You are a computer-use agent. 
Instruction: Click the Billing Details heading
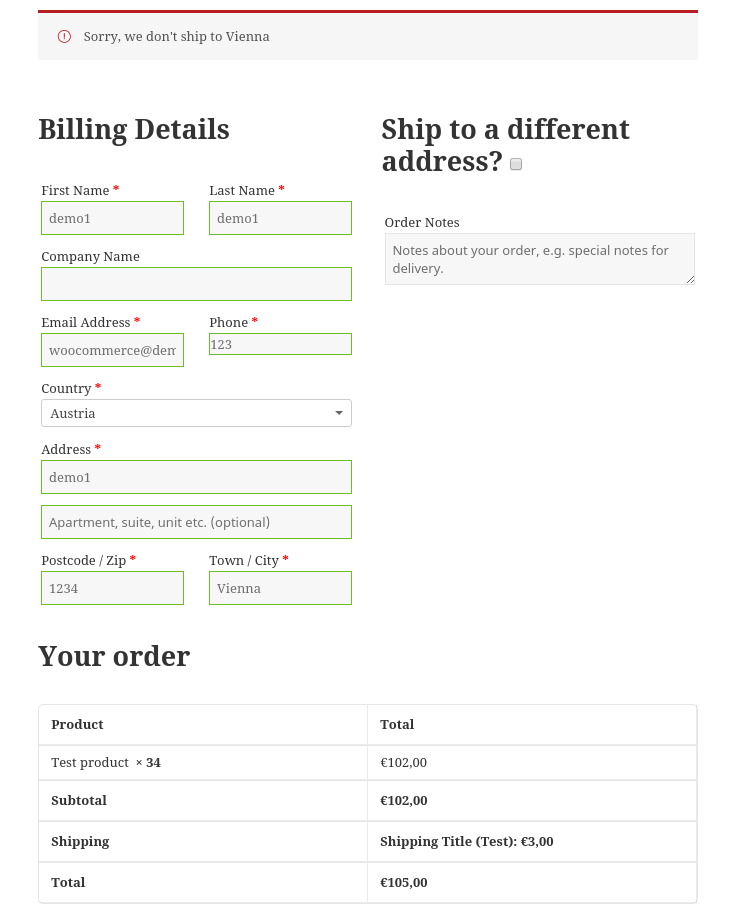[x=134, y=129]
